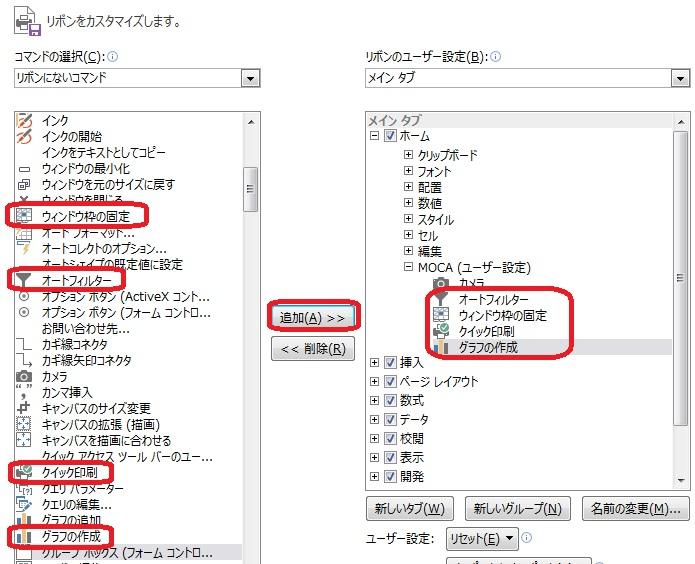Uncheck the 挿入 tab checkbox
Image resolution: width=695 pixels, height=564 pixels.
click(390, 362)
